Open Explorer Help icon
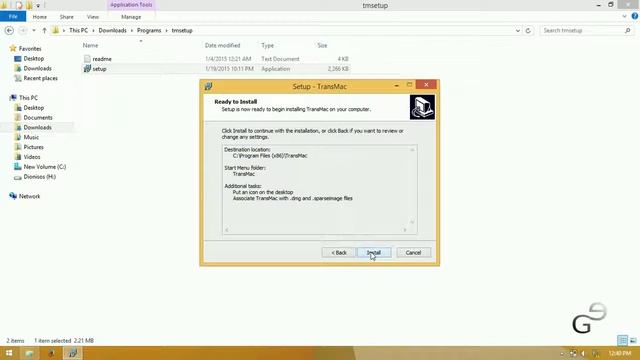640x360 pixels. [x=635, y=16]
